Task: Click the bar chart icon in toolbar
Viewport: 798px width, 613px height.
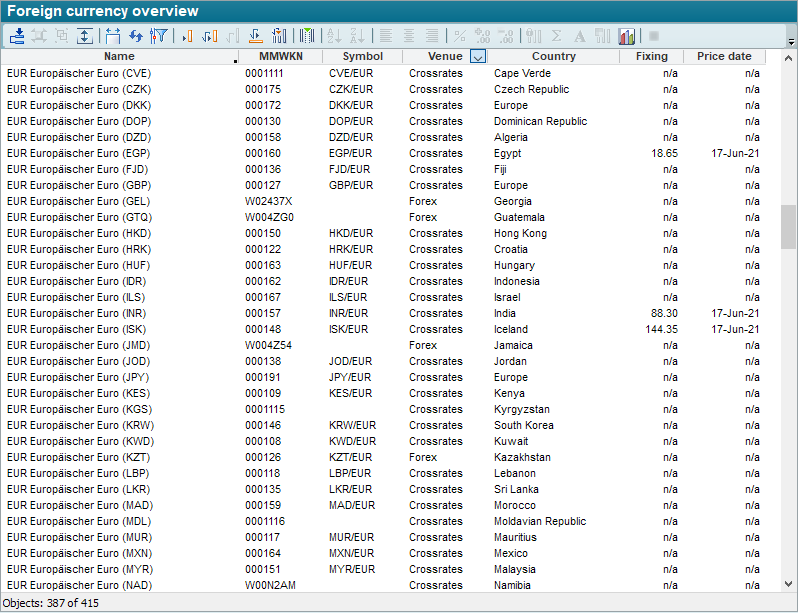Action: point(627,36)
